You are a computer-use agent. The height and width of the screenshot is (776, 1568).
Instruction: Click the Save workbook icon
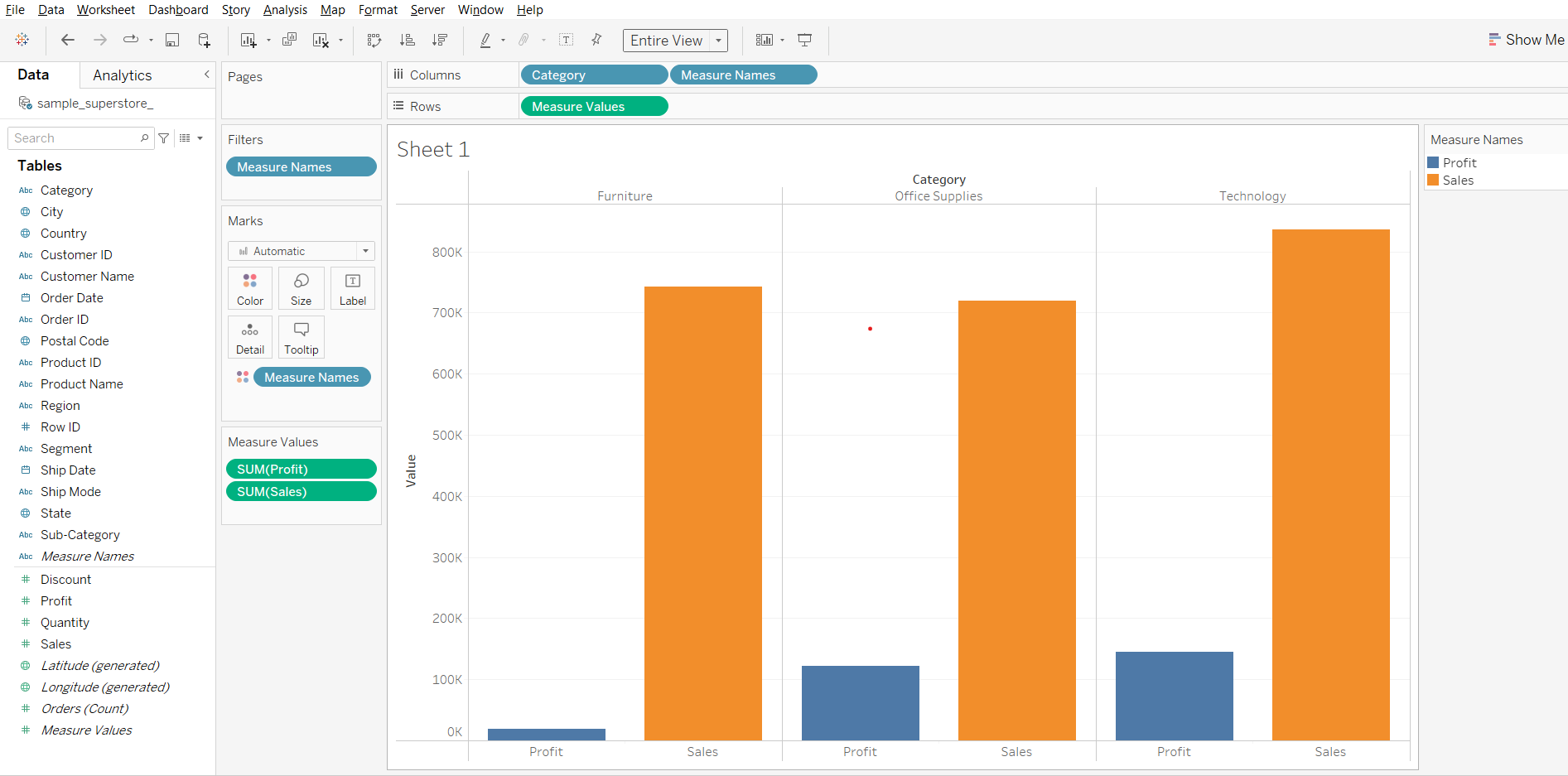tap(172, 41)
